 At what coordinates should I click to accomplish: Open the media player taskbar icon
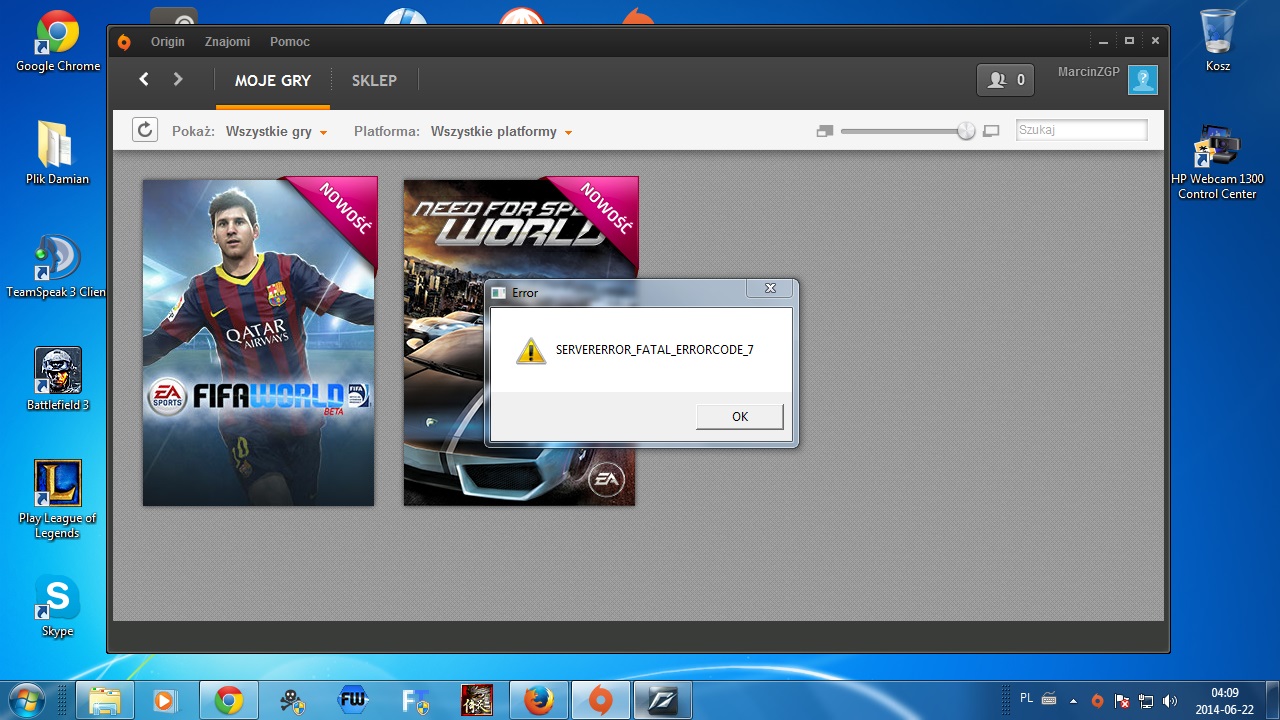pyautogui.click(x=164, y=702)
